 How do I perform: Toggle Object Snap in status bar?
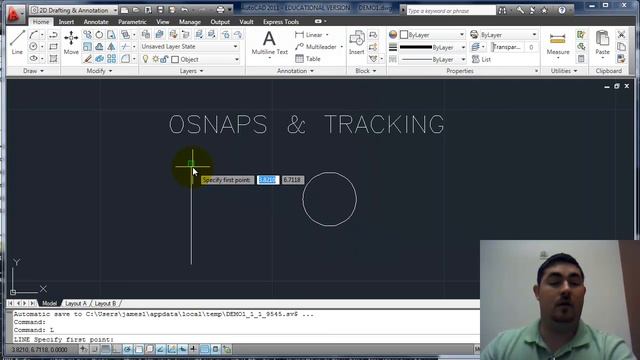139,349
